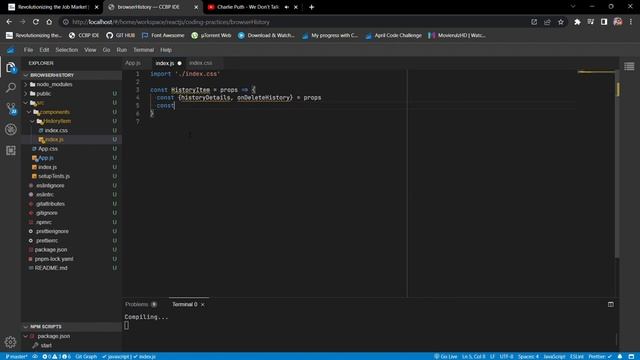
Task: Change the JavaScript language mode
Action: 554,356
